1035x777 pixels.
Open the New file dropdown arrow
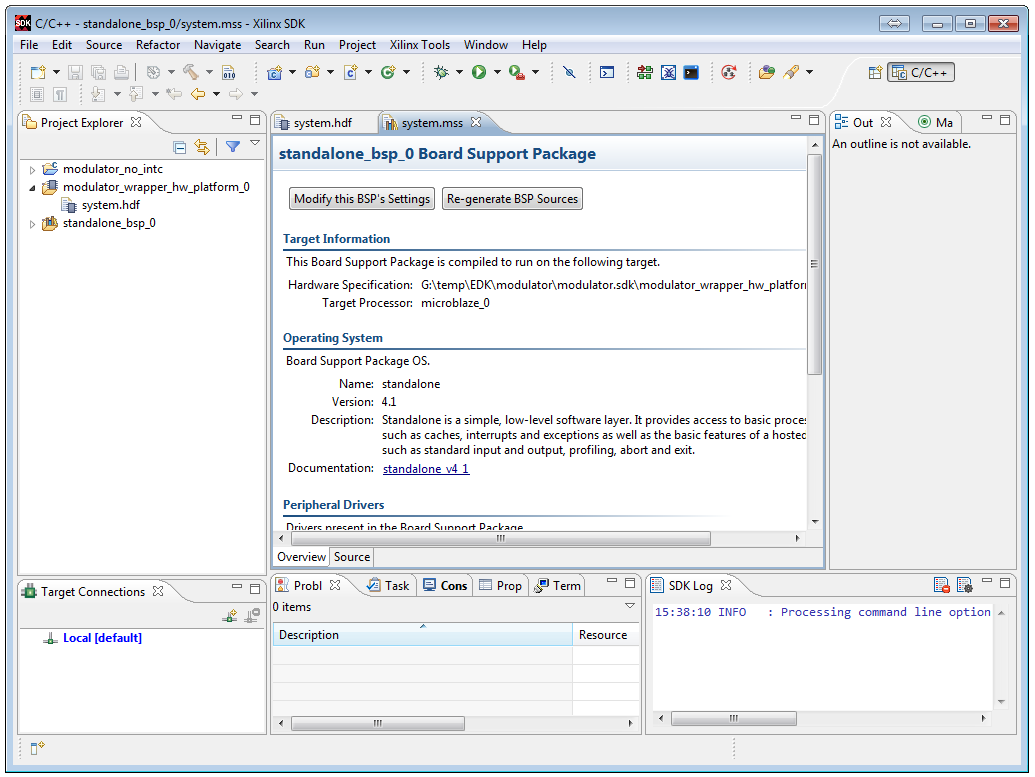click(x=56, y=73)
